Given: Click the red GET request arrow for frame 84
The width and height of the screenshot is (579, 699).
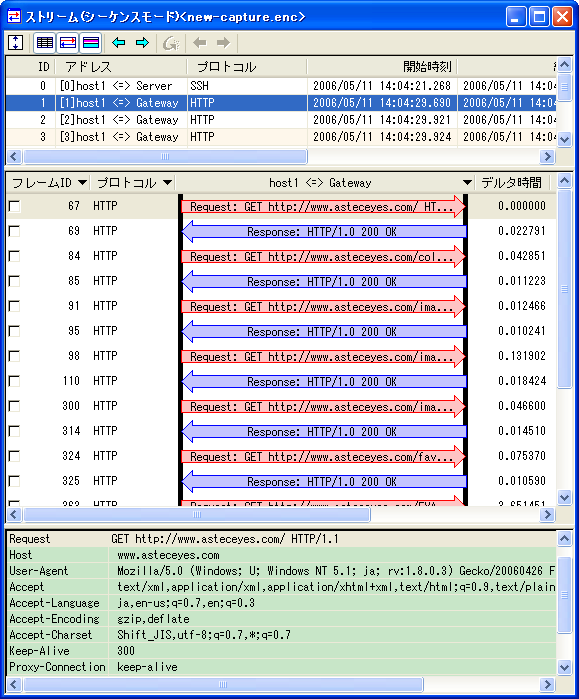Looking at the screenshot, I should [324, 257].
